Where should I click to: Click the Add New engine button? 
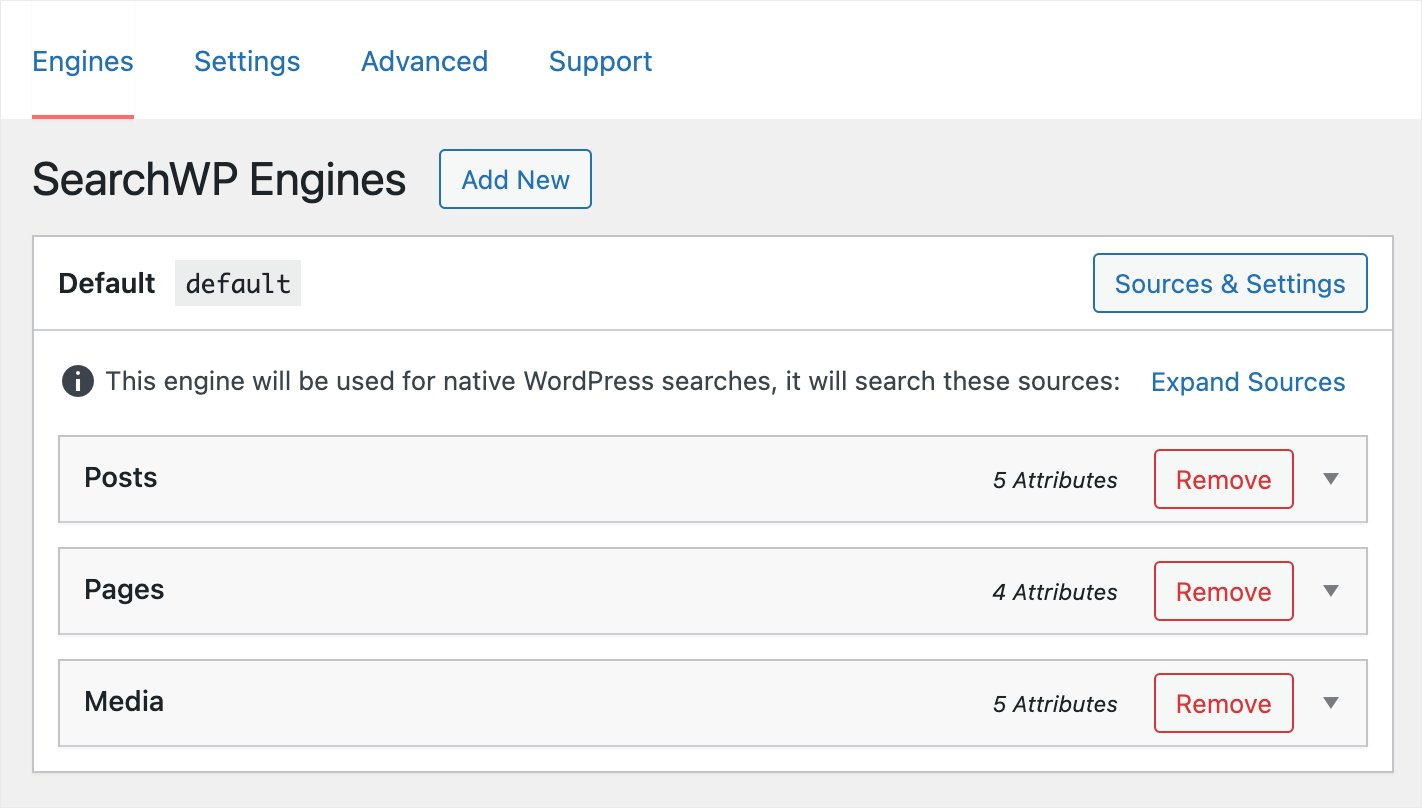[515, 179]
